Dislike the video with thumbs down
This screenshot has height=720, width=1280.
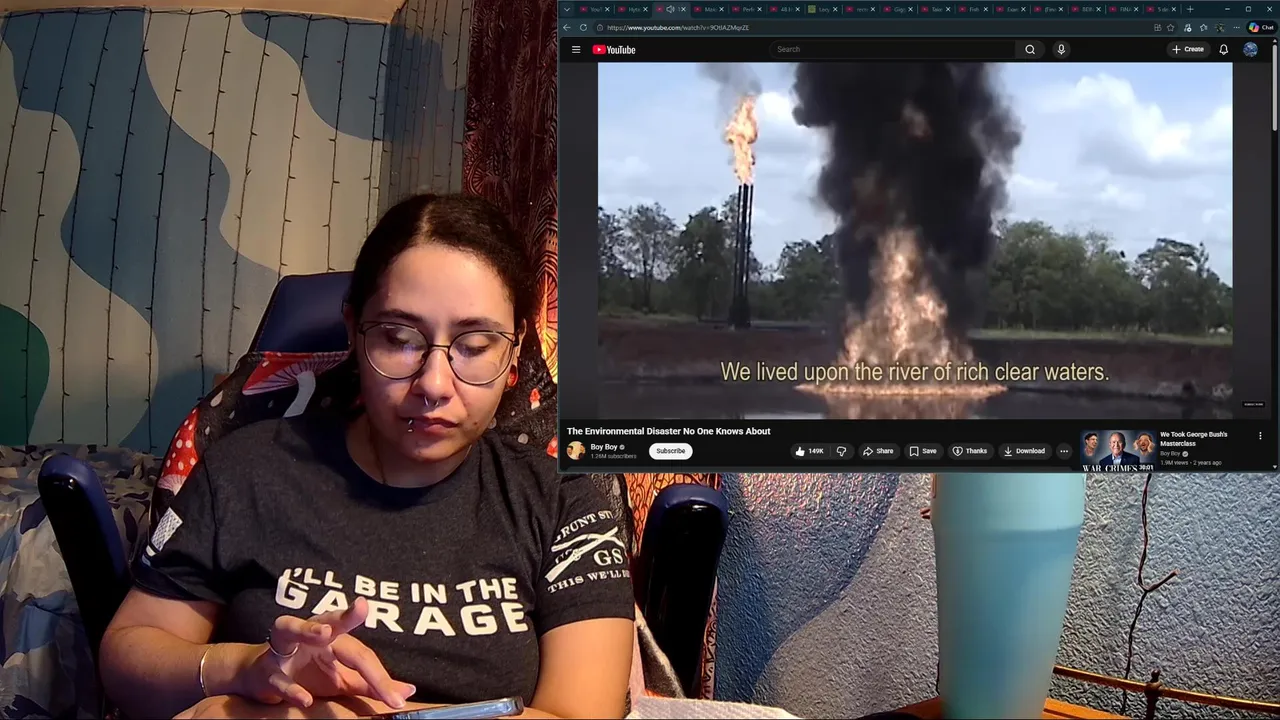point(841,451)
